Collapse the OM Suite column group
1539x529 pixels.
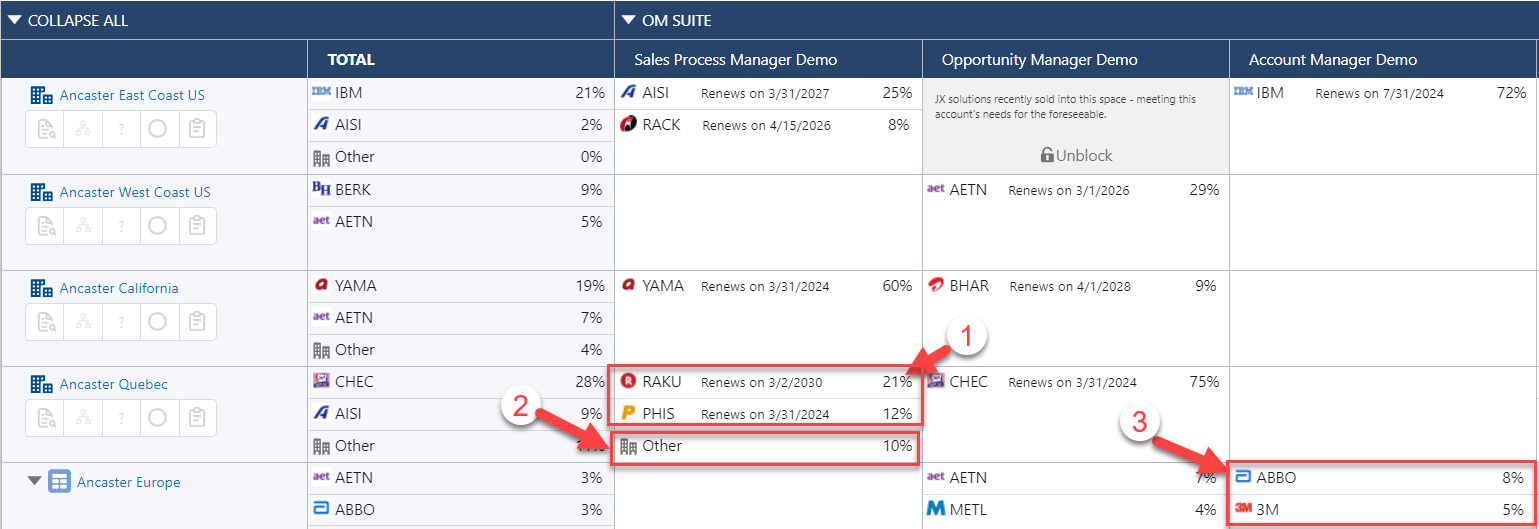click(x=628, y=20)
